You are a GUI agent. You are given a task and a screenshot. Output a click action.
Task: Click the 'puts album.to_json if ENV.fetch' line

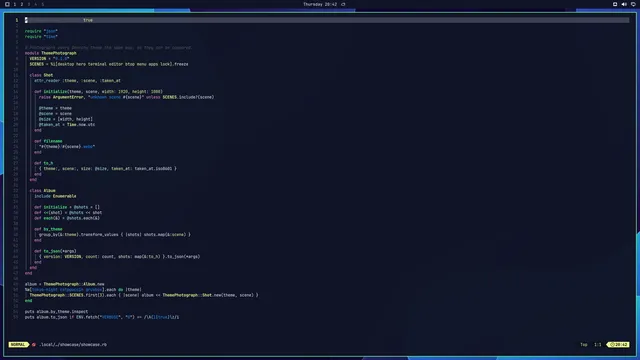pos(102,317)
